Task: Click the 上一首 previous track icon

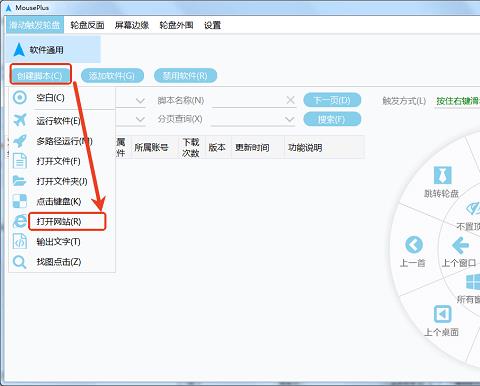Action: (414, 245)
